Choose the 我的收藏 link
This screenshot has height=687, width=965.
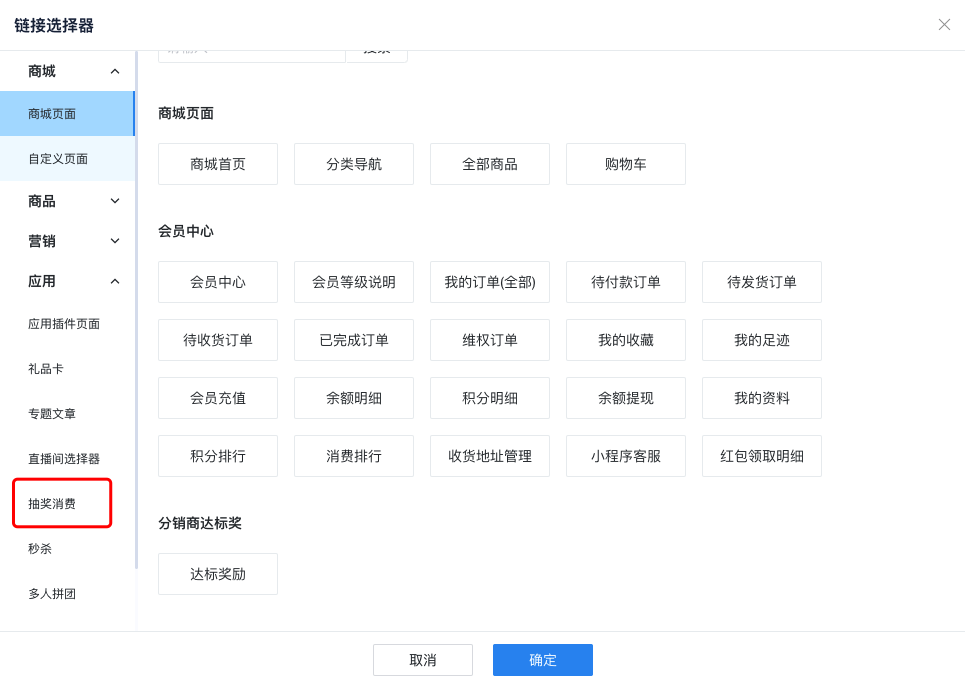[626, 340]
